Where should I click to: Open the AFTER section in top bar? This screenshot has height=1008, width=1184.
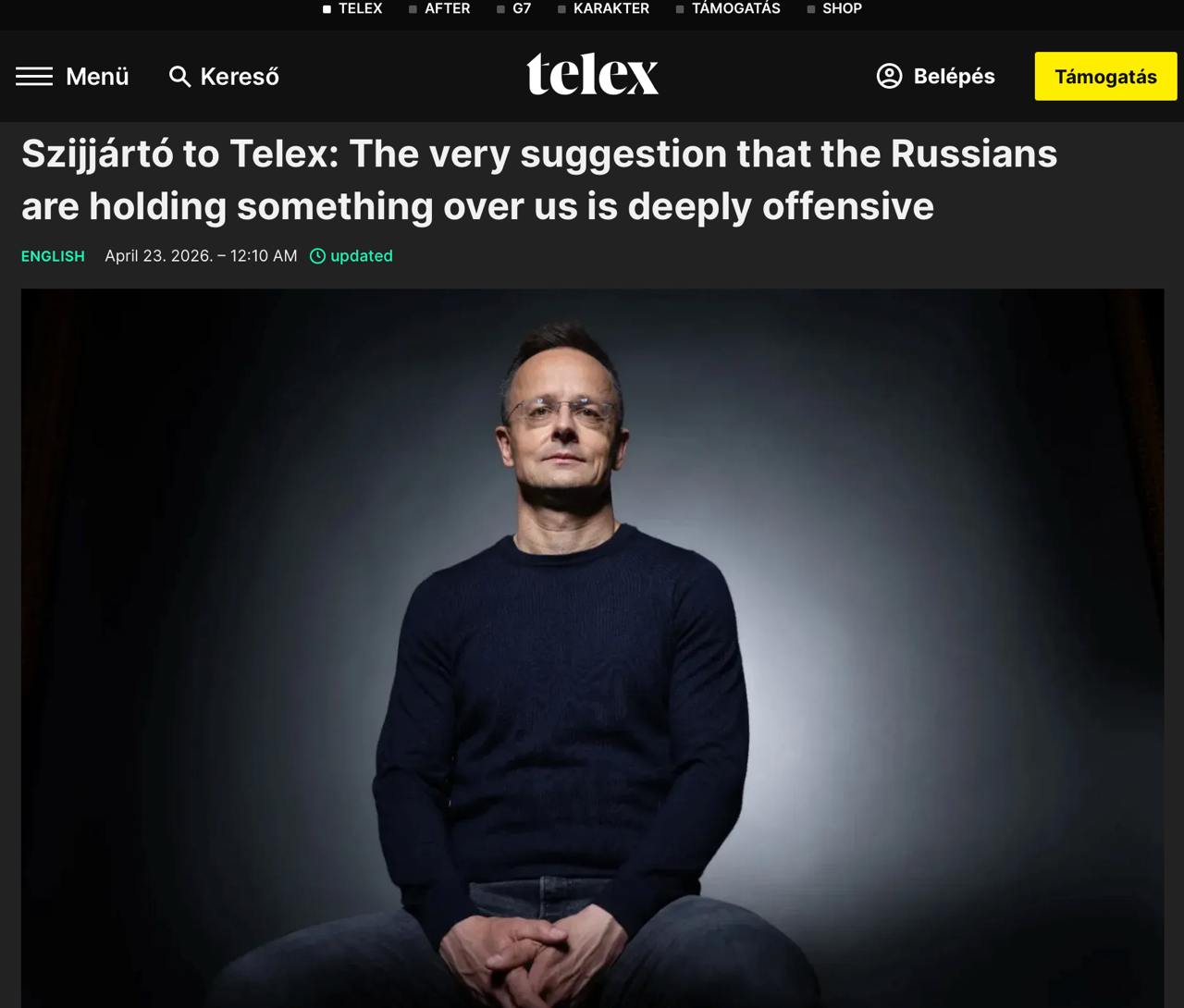[x=447, y=8]
